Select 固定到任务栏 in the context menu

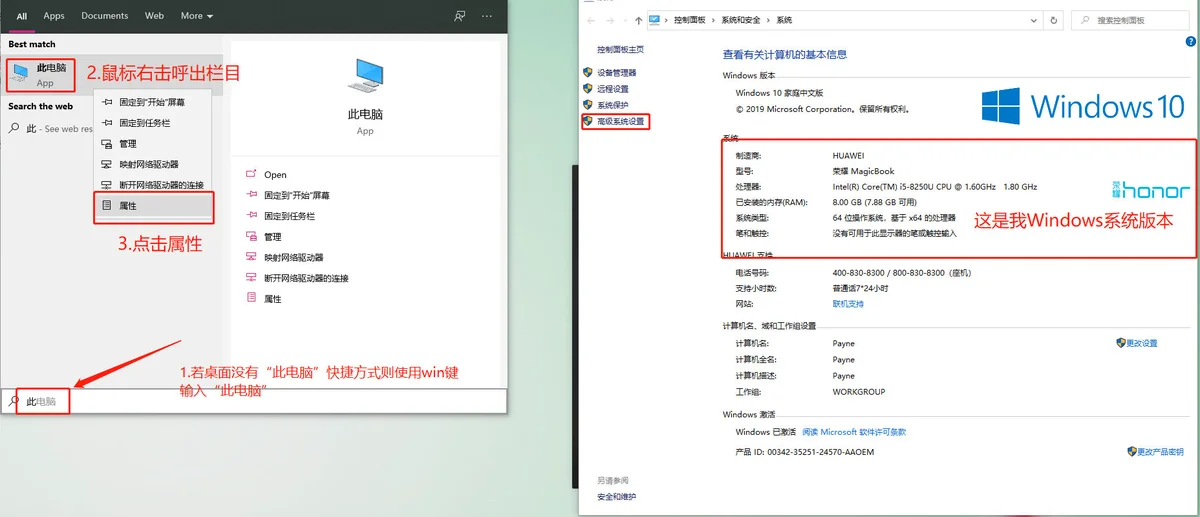click(154, 123)
